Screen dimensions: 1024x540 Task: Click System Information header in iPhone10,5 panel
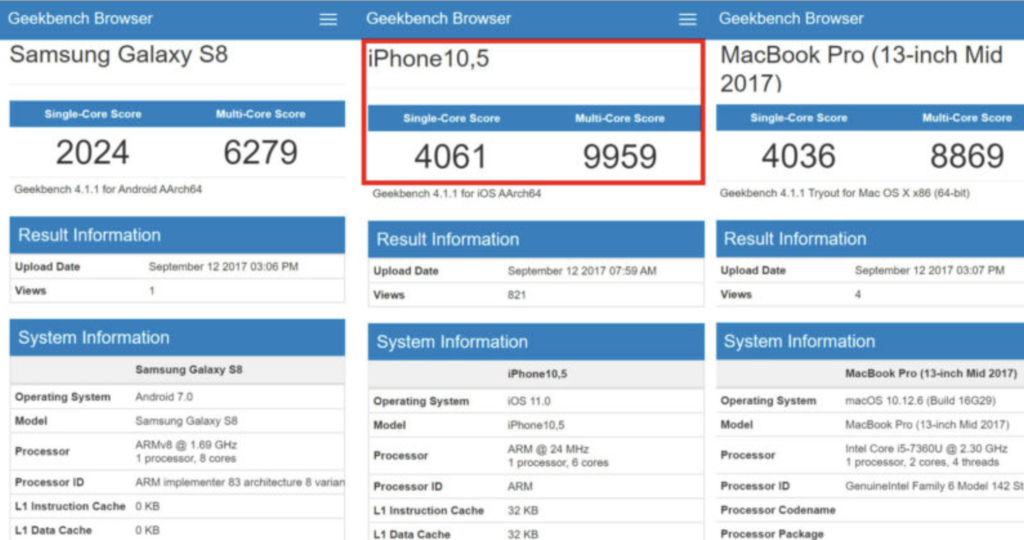point(536,341)
